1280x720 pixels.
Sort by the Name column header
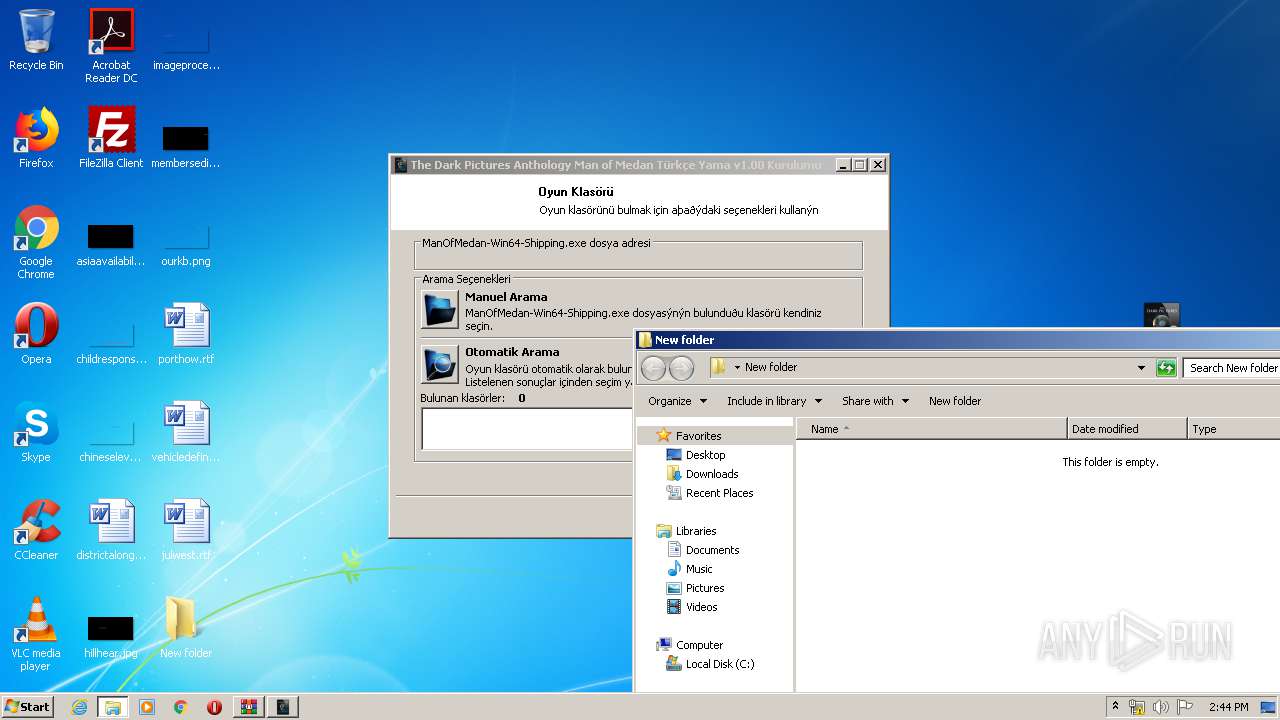pos(932,429)
